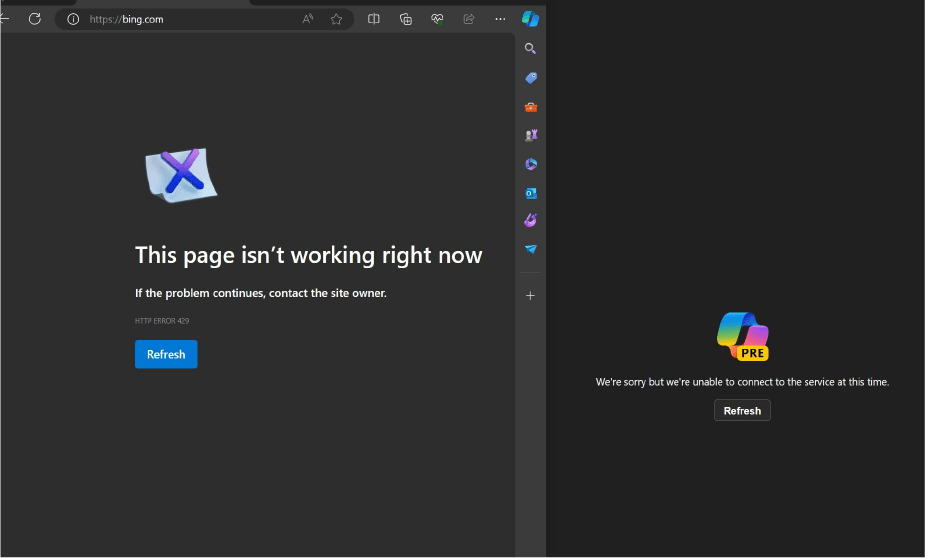Viewport: 925px width, 558px height.
Task: Open the Collections toolbar icon
Action: click(x=405, y=19)
